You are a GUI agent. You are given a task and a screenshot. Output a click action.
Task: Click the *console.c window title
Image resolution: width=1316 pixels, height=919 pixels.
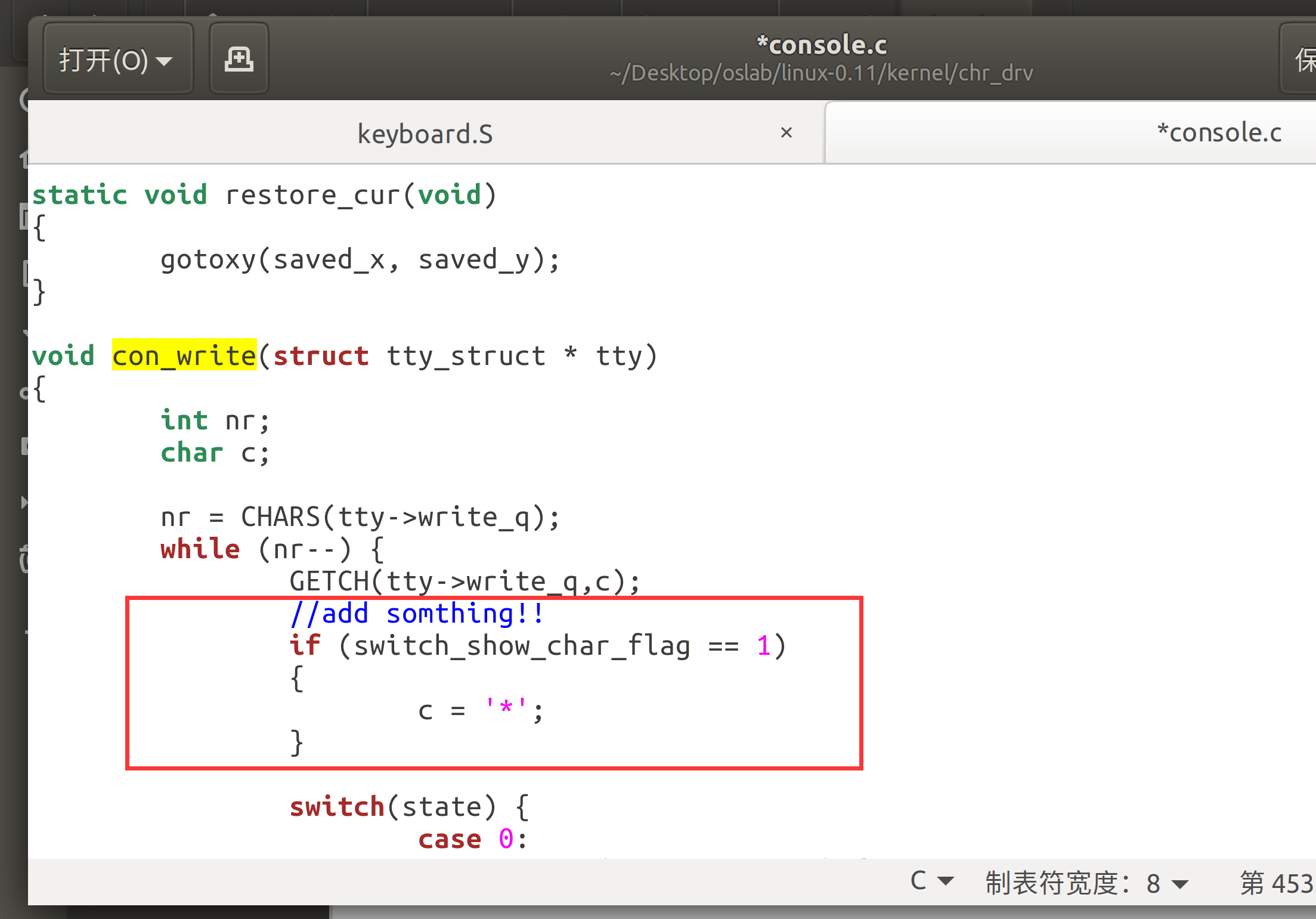(822, 45)
